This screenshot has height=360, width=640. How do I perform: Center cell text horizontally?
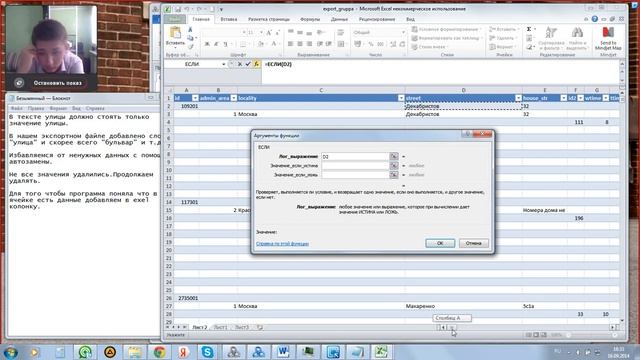click(x=300, y=44)
